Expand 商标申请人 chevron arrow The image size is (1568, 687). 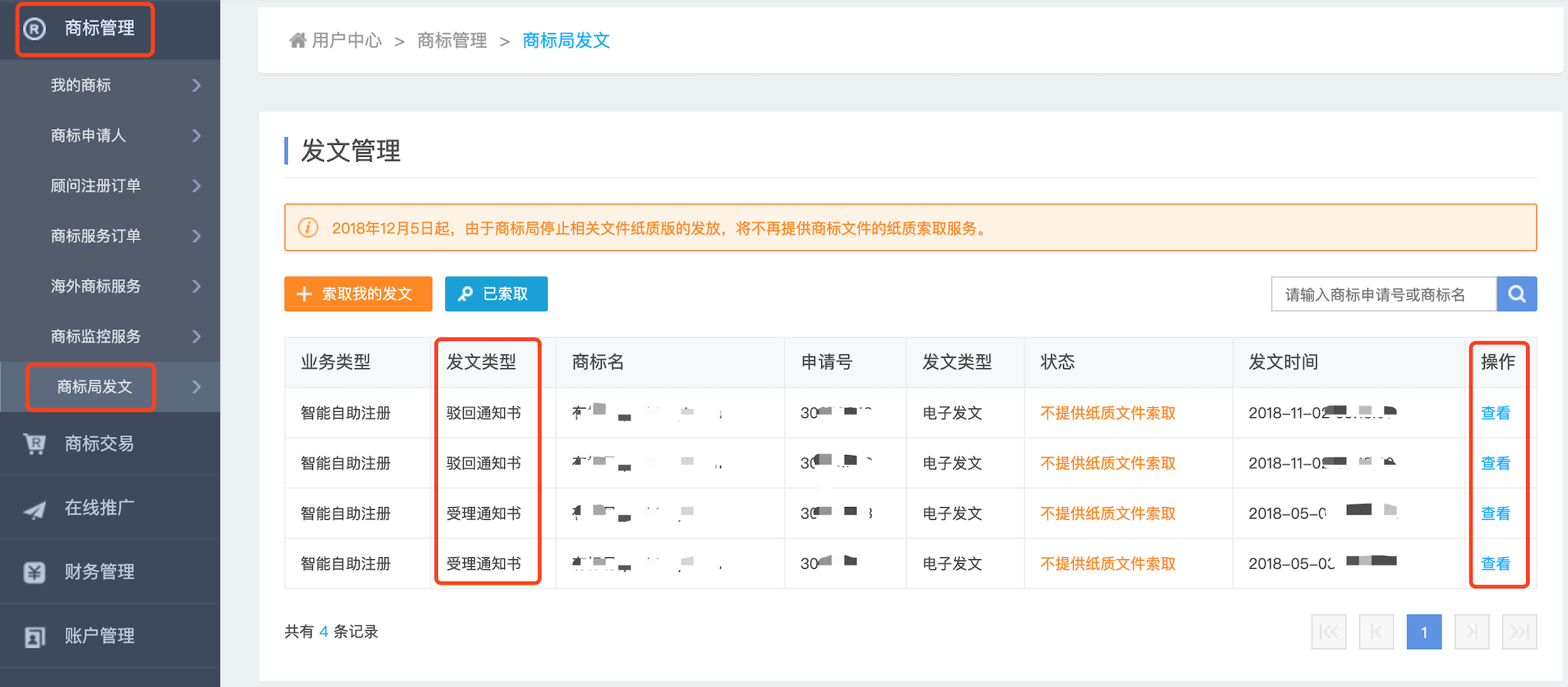pos(197,135)
